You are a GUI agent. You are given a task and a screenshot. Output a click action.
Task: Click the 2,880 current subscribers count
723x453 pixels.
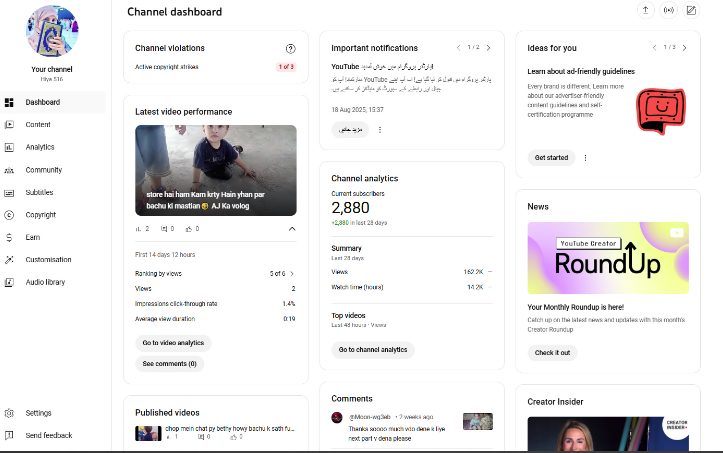point(350,208)
